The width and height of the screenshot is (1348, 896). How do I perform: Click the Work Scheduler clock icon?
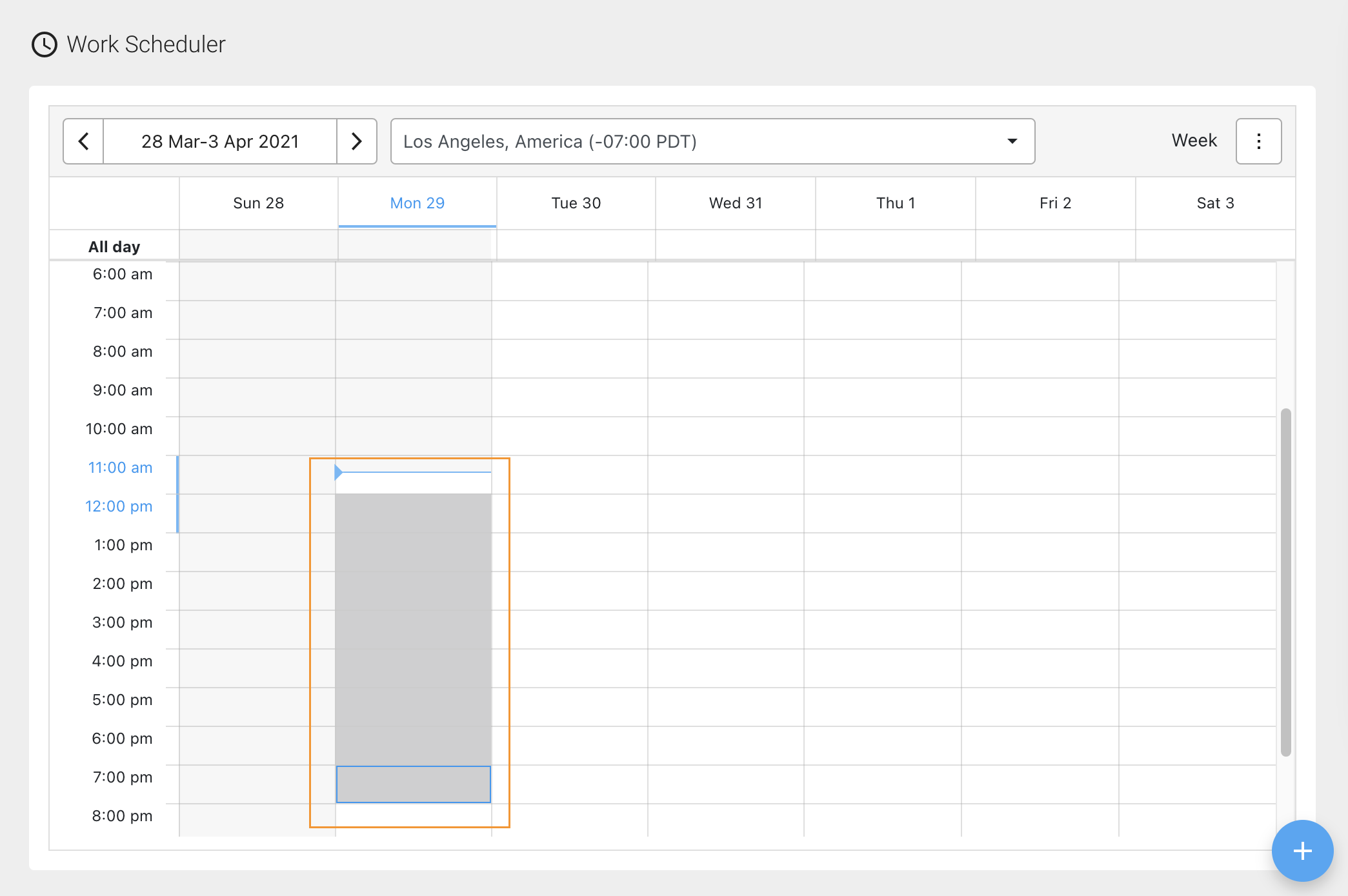point(45,45)
